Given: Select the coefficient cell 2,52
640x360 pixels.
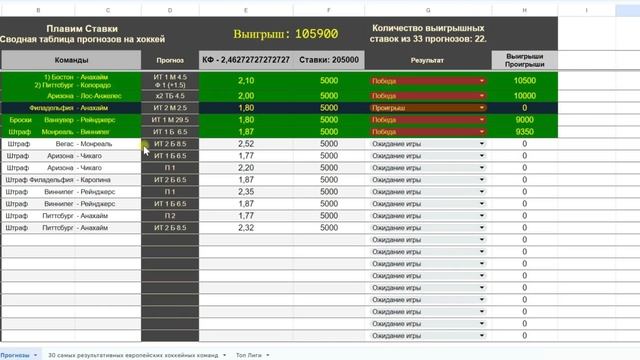Looking at the screenshot, I should click(246, 144).
